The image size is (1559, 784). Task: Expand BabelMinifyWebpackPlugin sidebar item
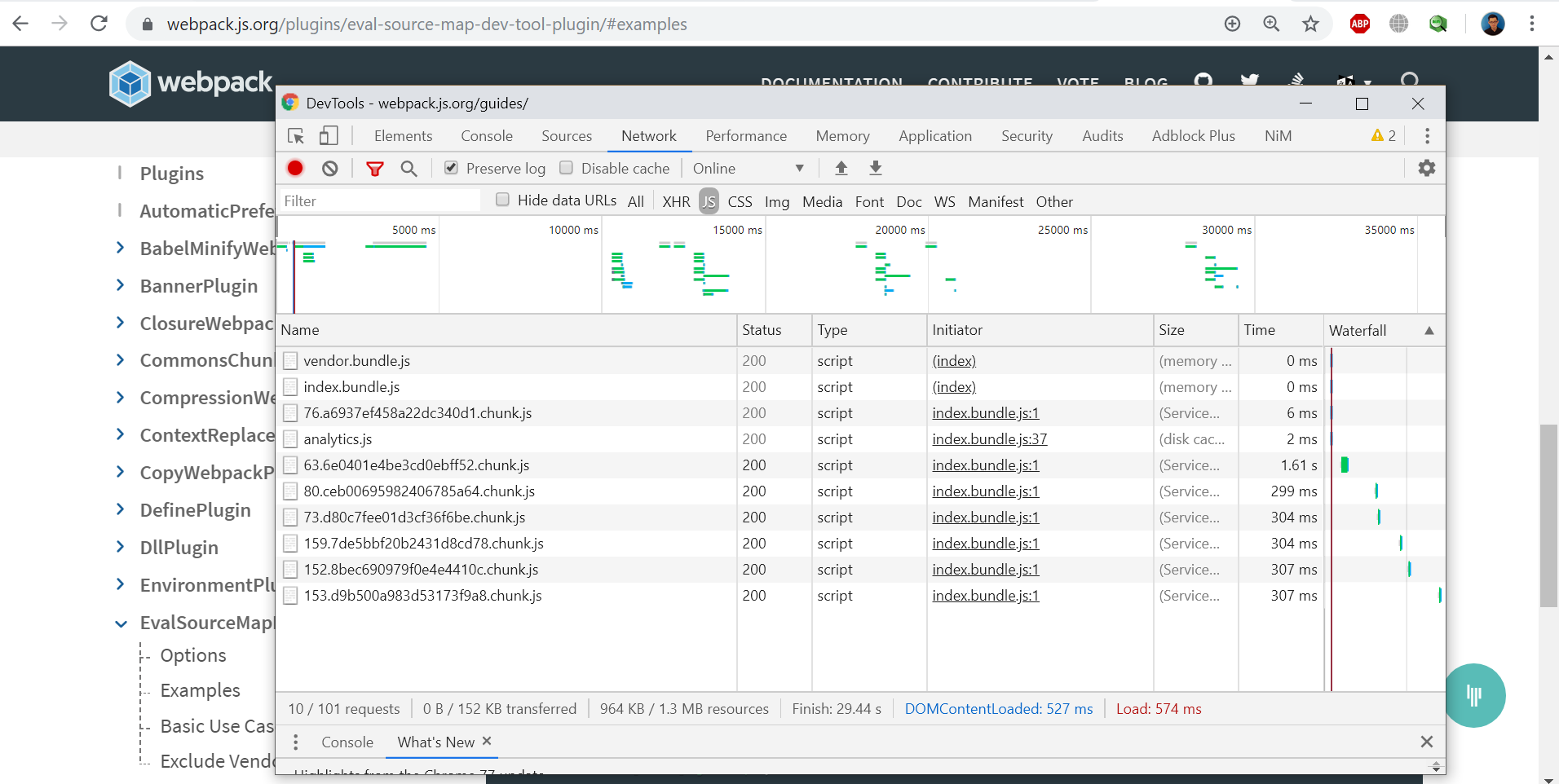click(x=121, y=248)
